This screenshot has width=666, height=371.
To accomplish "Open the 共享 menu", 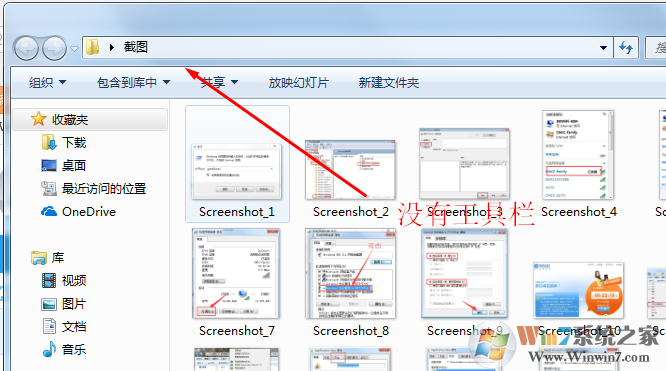I will pos(219,82).
